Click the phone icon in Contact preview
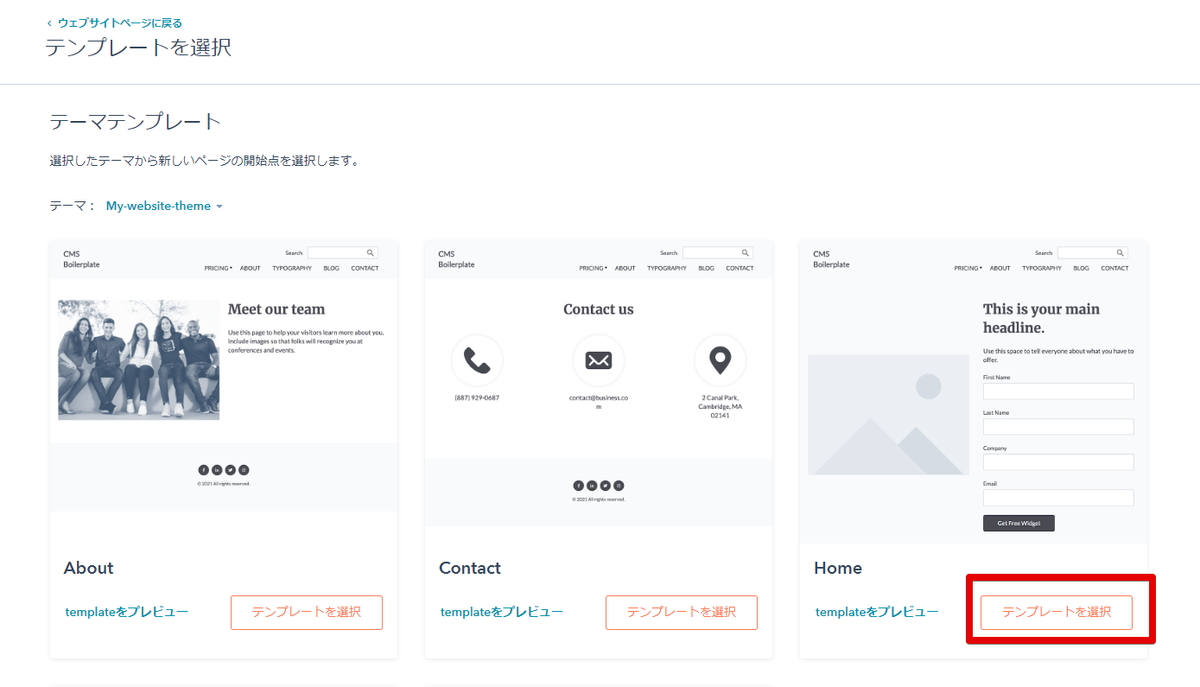Viewport: 1200px width, 687px height. pos(477,360)
